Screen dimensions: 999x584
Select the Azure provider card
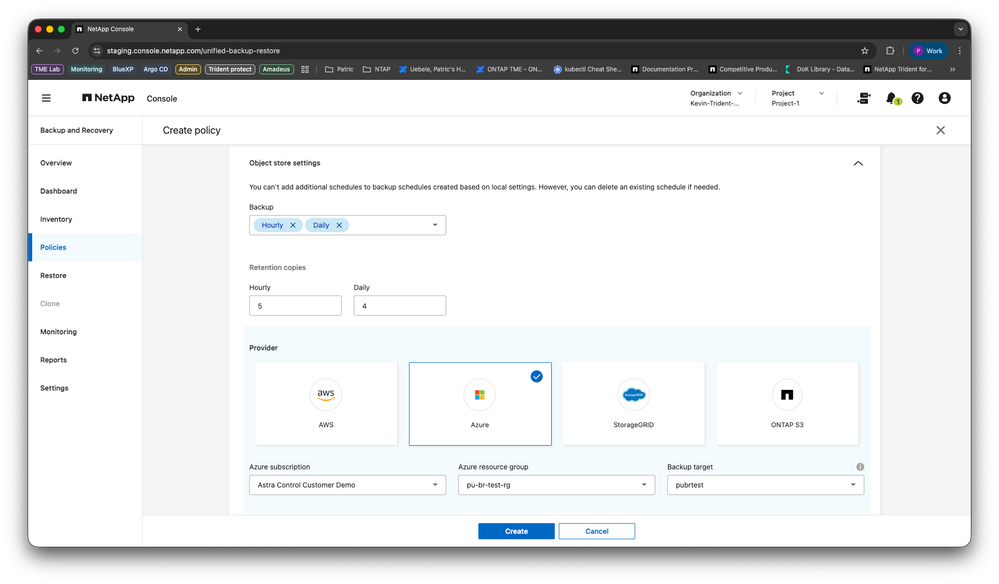[x=480, y=404]
